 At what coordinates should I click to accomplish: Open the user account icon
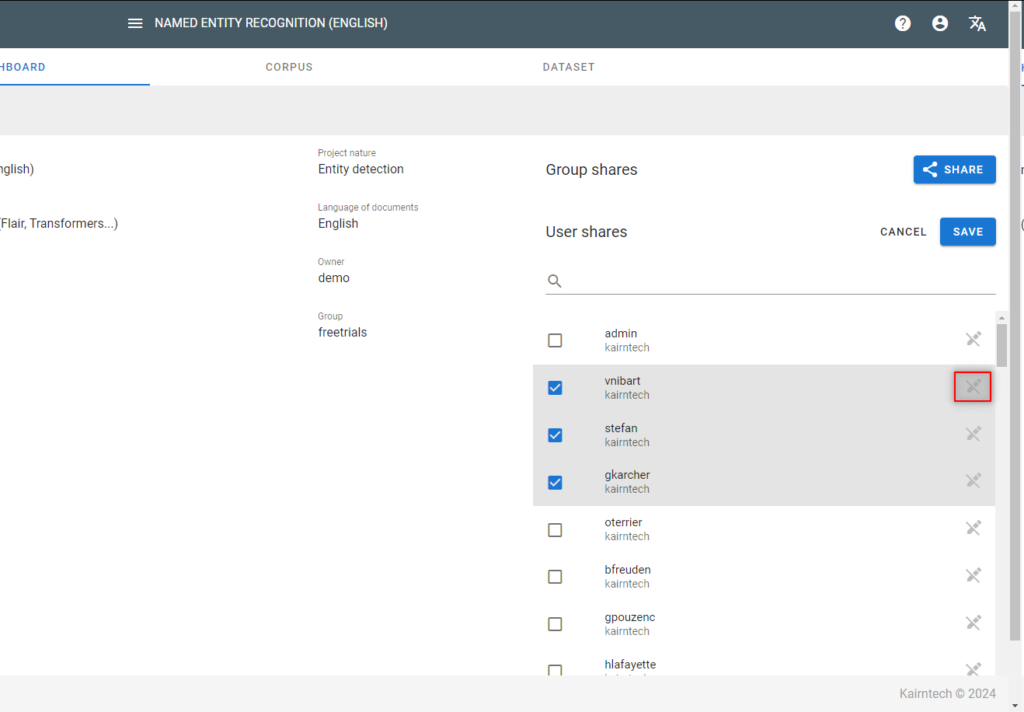click(x=940, y=24)
